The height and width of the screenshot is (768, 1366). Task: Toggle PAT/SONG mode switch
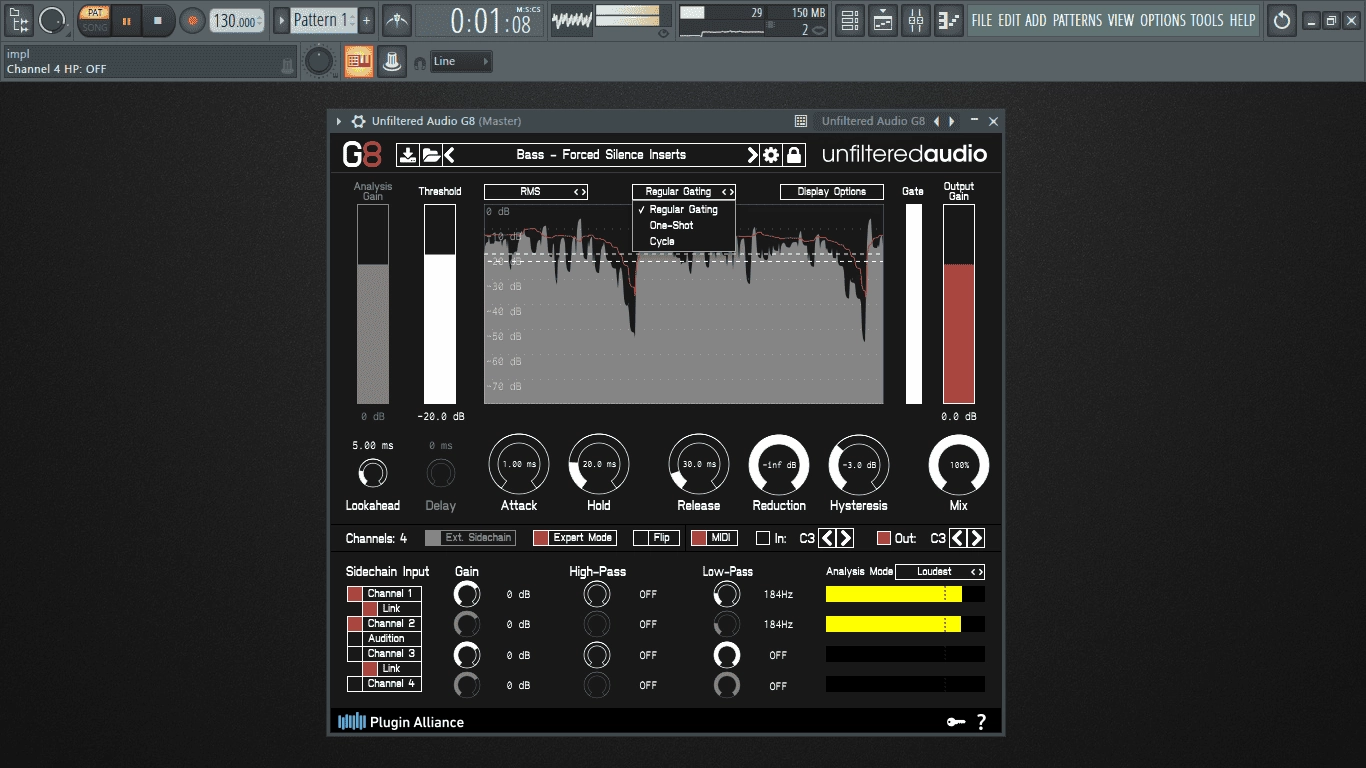coord(95,20)
